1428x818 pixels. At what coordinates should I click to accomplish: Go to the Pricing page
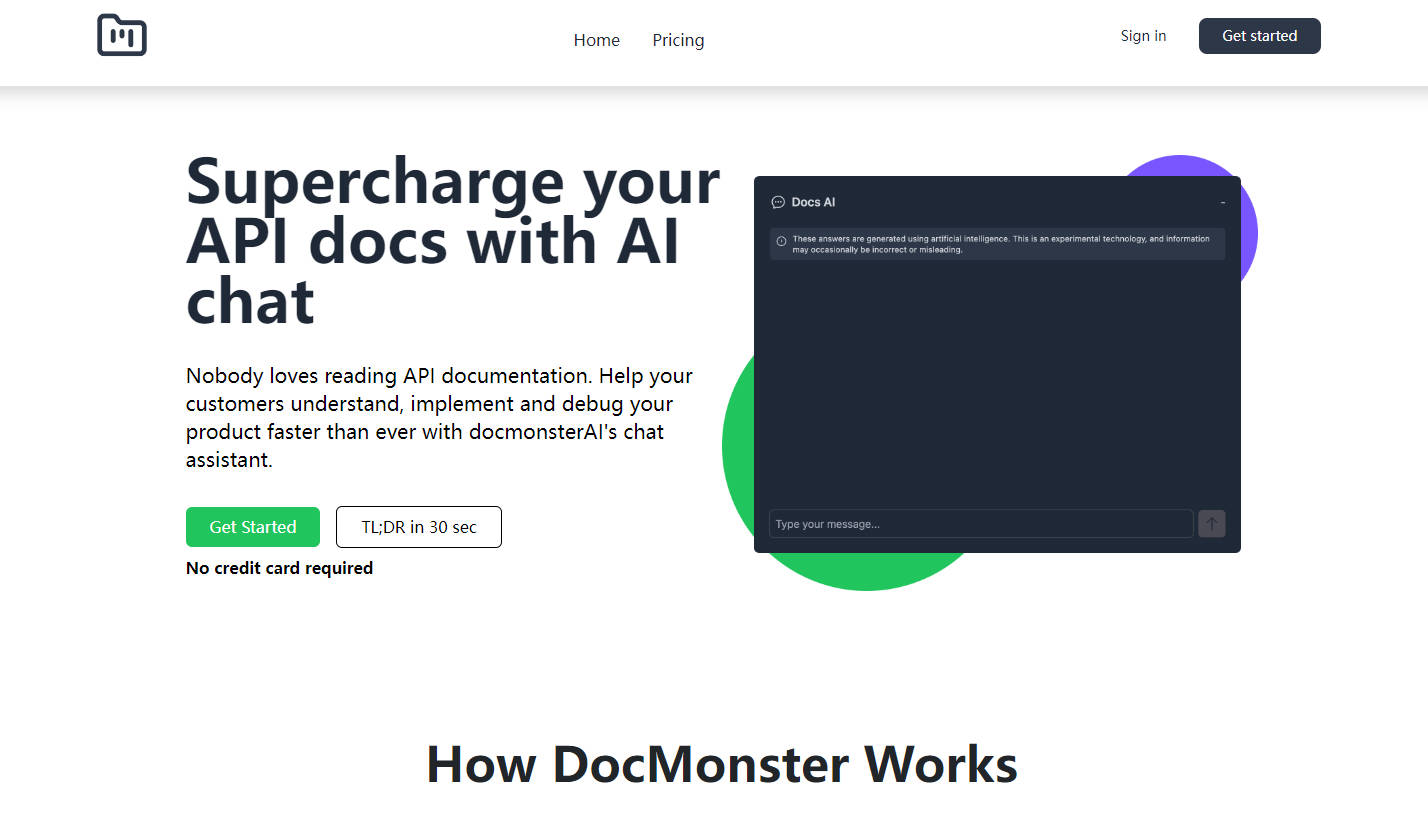coord(678,40)
